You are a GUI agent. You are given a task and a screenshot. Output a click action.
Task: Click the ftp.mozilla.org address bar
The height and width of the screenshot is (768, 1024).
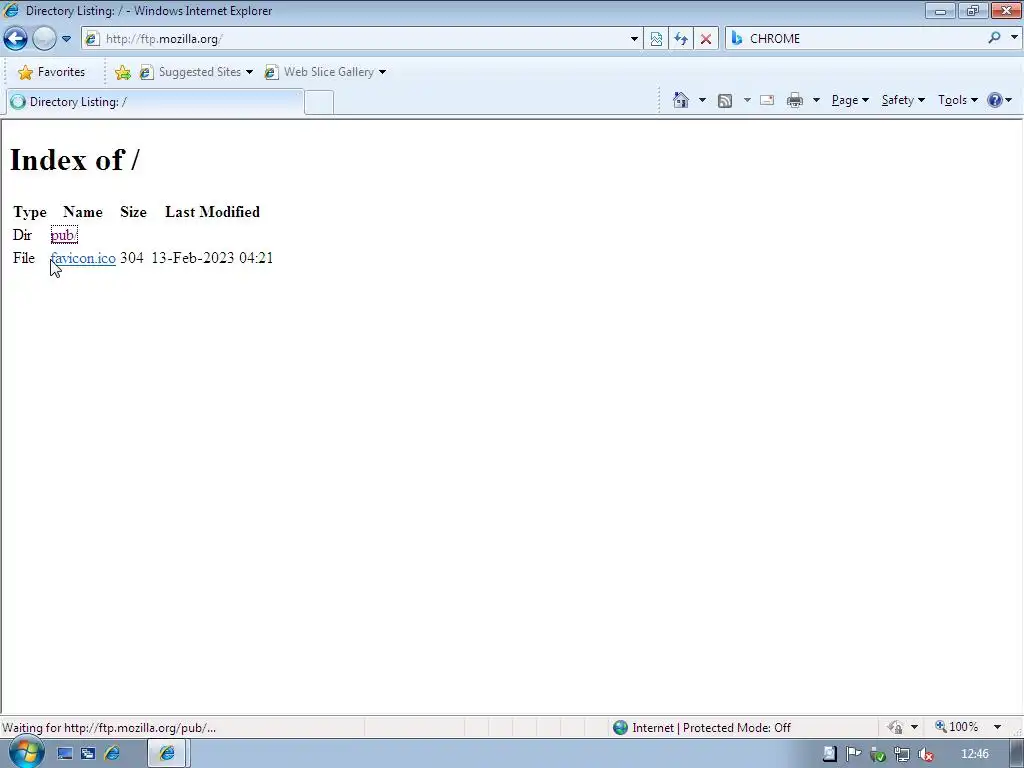point(362,39)
